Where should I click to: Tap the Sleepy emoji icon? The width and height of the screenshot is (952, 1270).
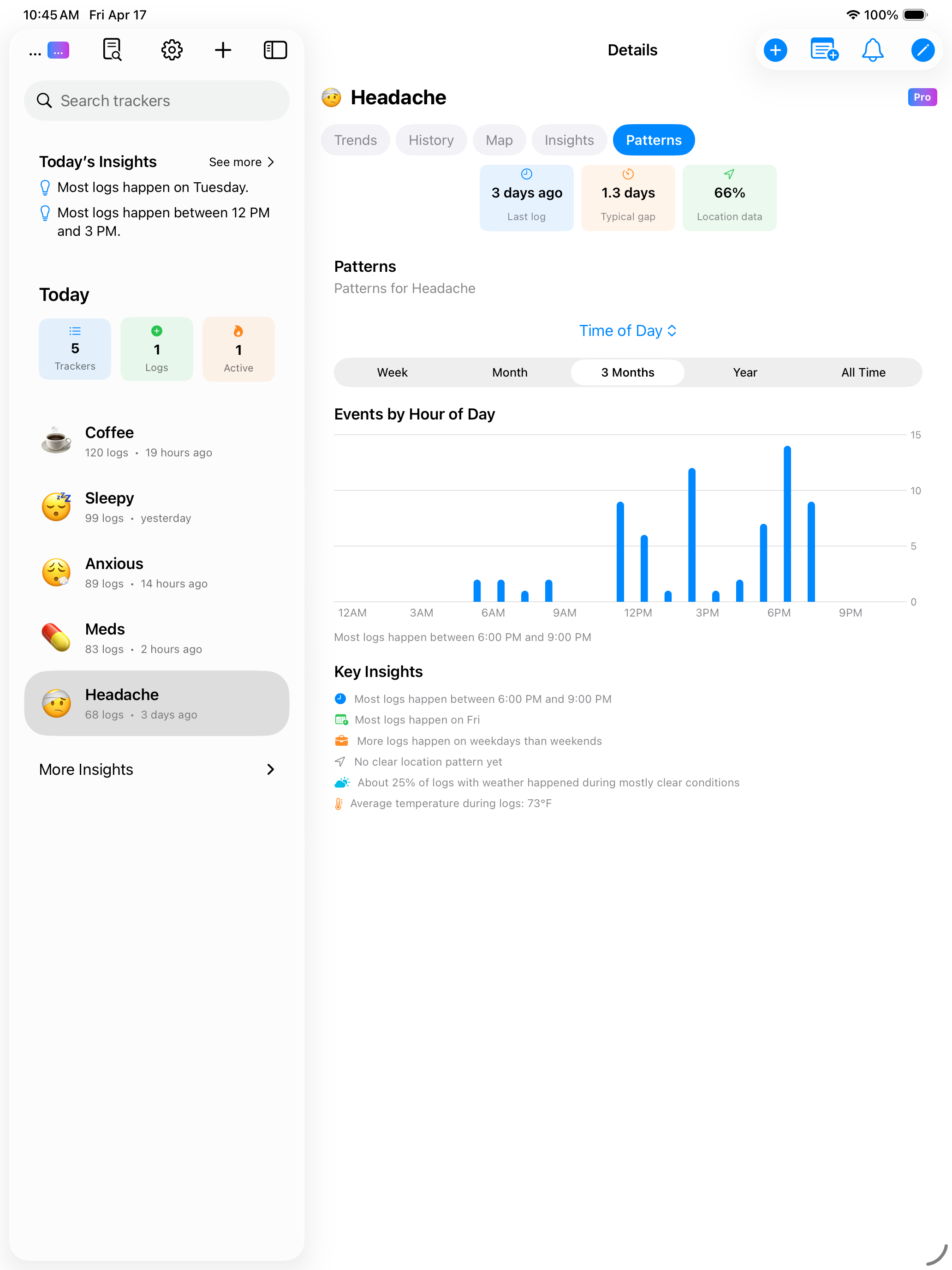point(56,506)
